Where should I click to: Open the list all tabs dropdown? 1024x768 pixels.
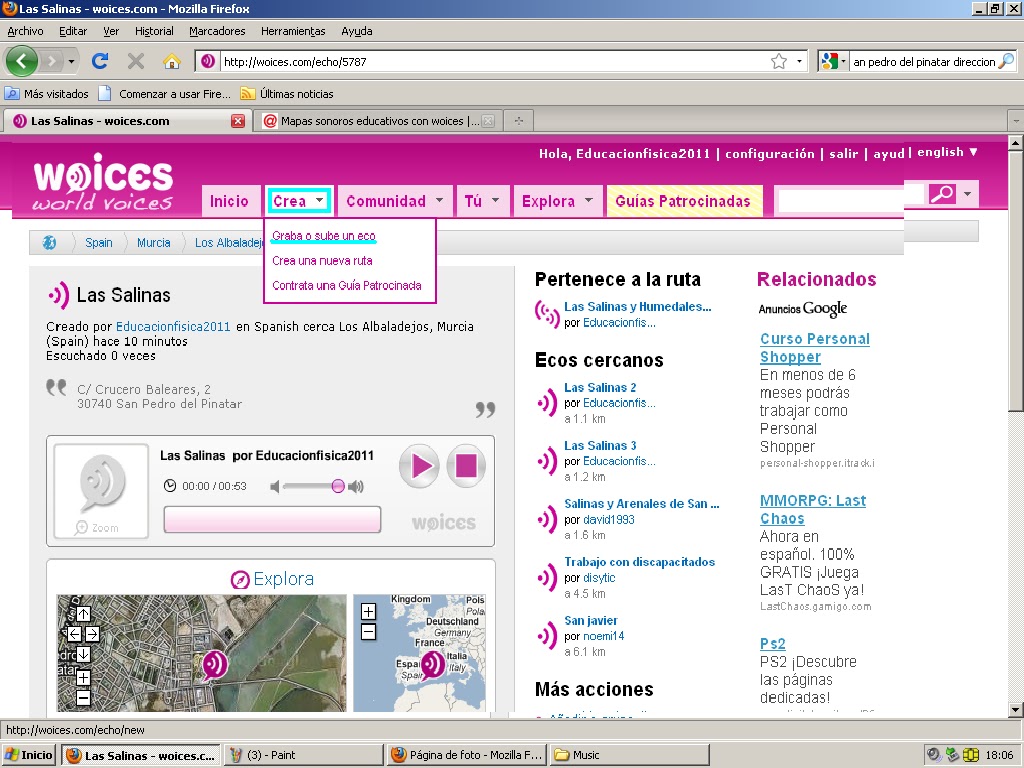(x=1016, y=121)
